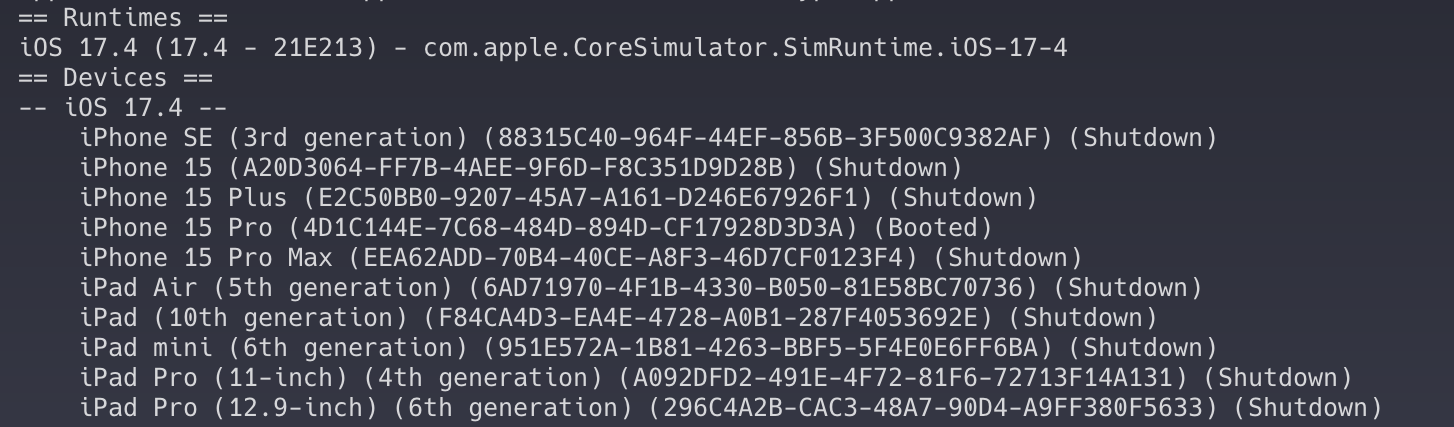1454x427 pixels.
Task: Click the iPhone 15 Pro Max device name
Action: coord(207,258)
